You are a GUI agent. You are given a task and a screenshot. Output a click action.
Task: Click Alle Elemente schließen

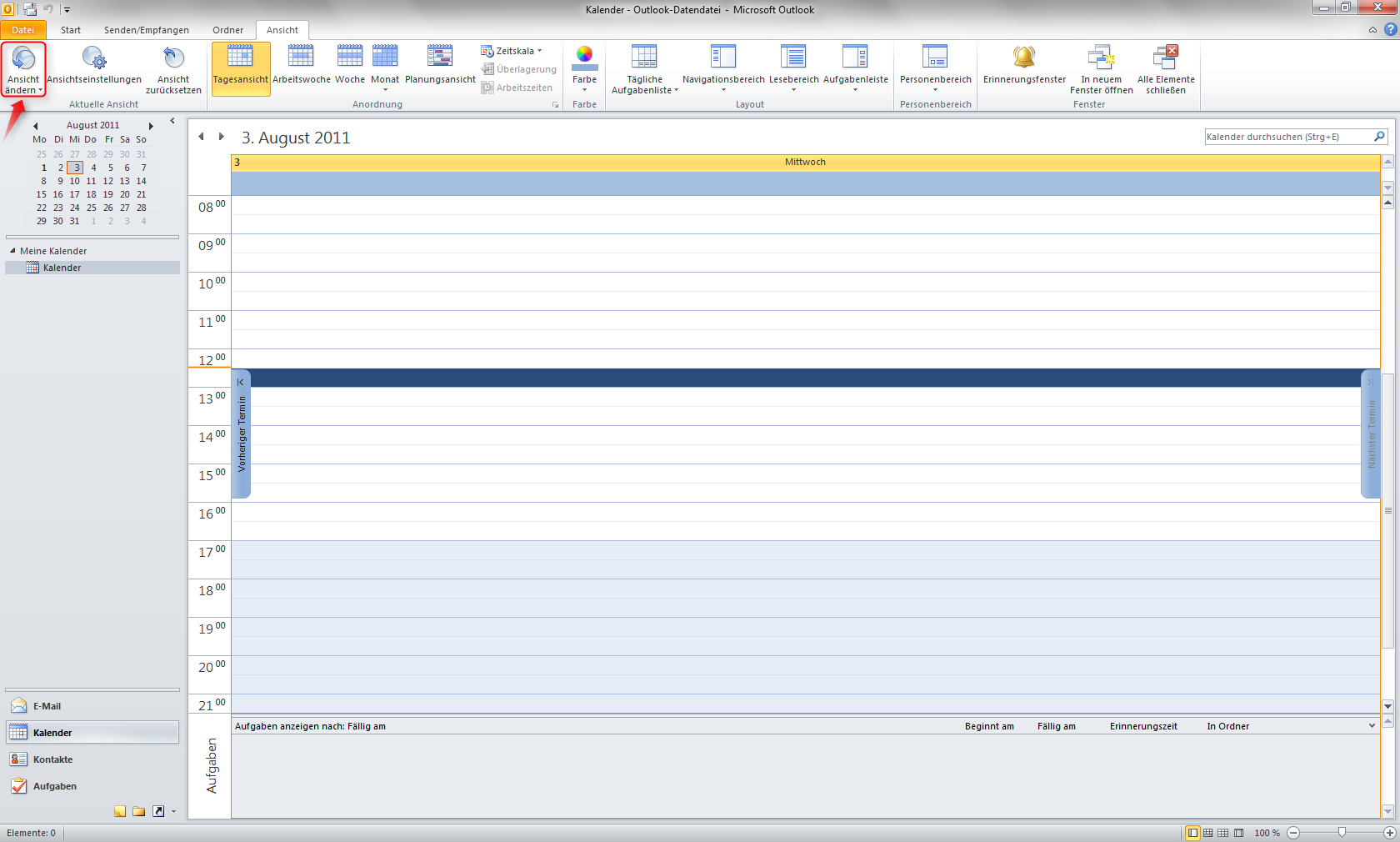pyautogui.click(x=1166, y=67)
